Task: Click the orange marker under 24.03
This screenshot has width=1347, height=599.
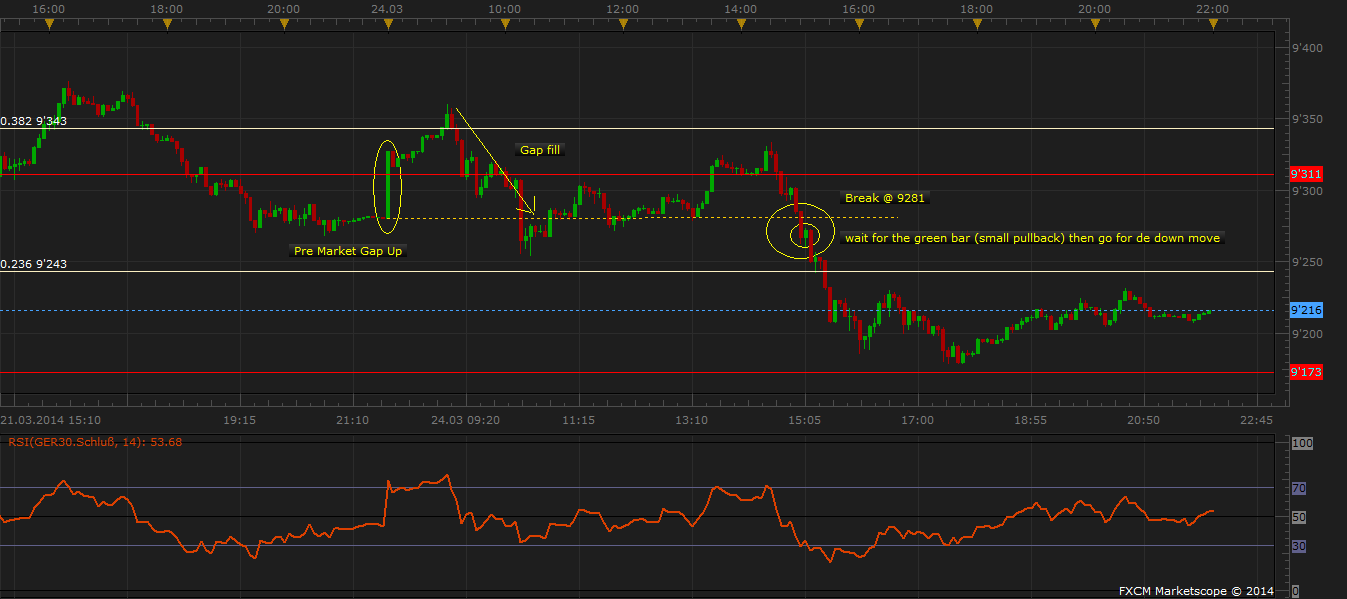Action: coord(387,24)
